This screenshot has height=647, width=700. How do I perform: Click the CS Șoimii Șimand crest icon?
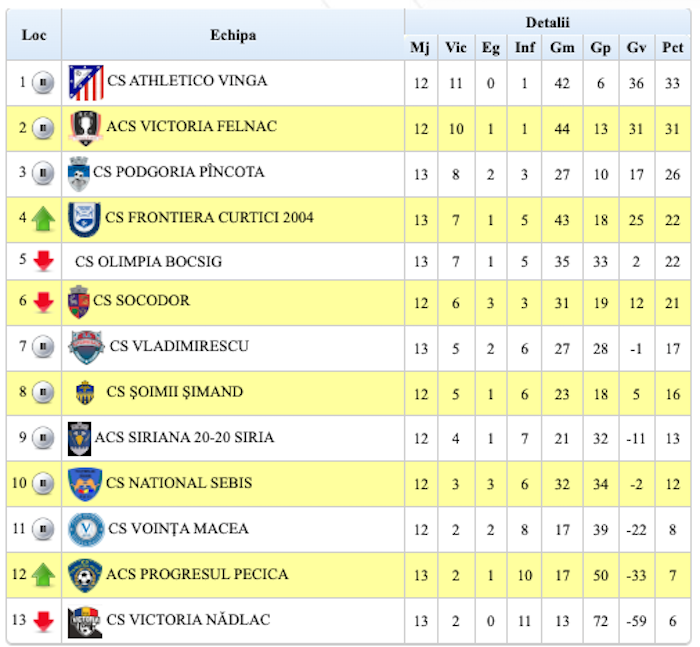pyautogui.click(x=85, y=392)
